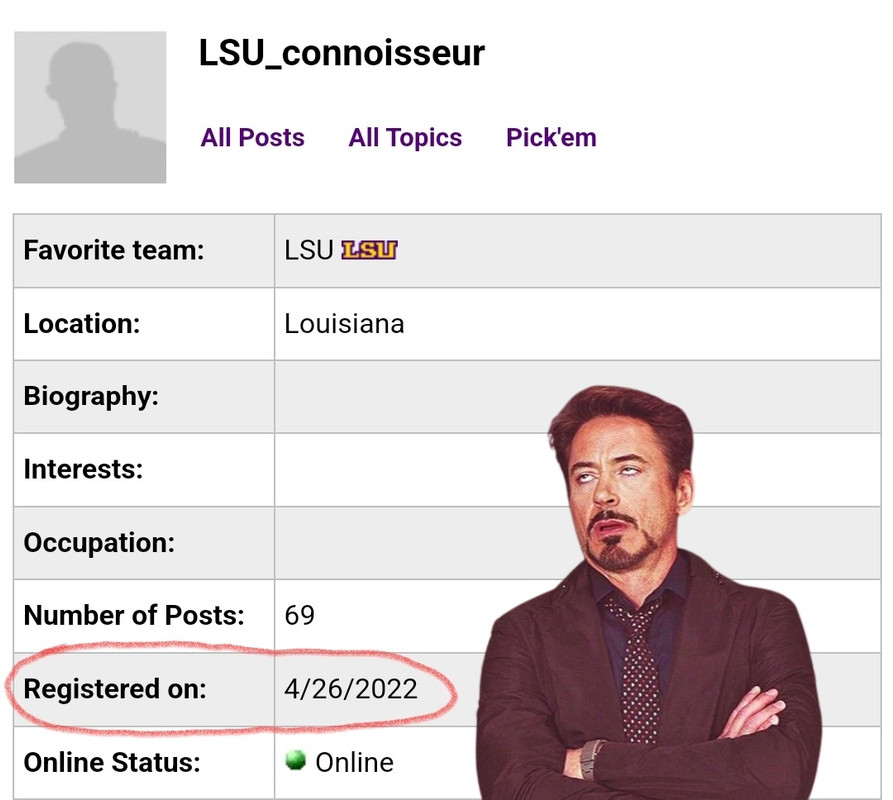Click the Interests row label

83,469
